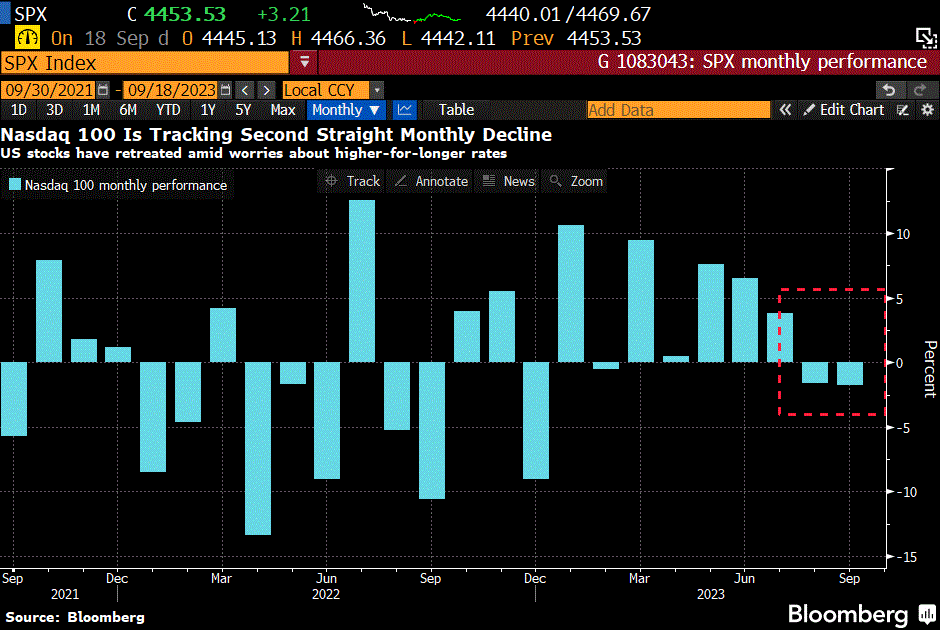The width and height of the screenshot is (940, 630).
Task: Click the SPX intraday sparkline
Action: 412,14
